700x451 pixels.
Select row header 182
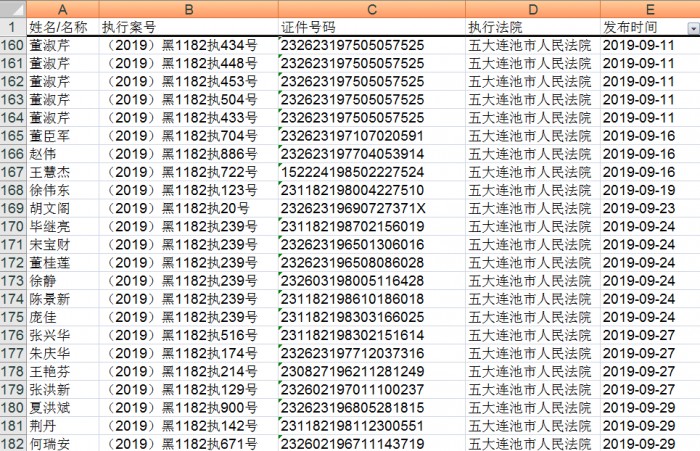point(12,444)
